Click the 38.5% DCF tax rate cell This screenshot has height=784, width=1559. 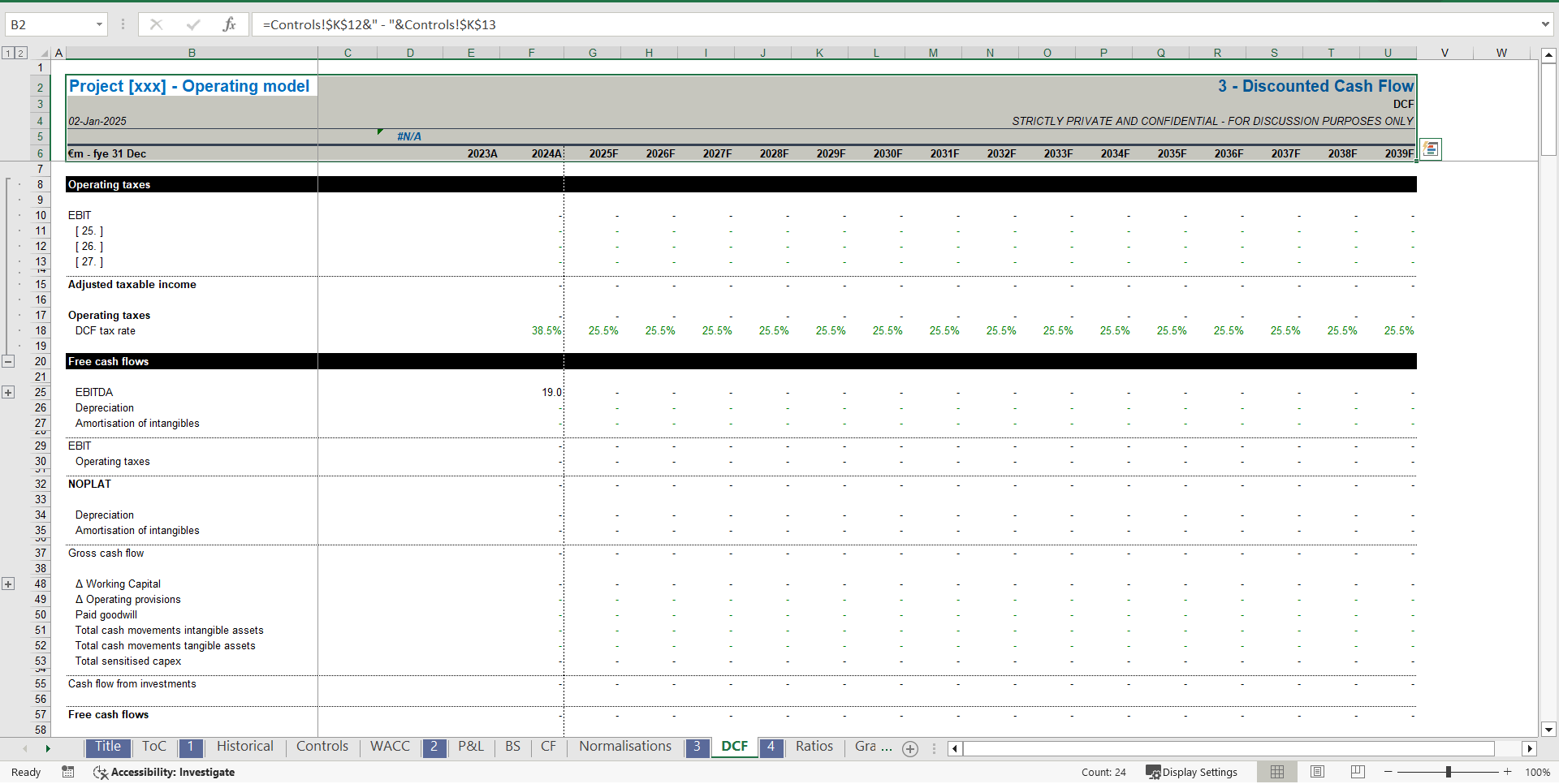[532, 330]
